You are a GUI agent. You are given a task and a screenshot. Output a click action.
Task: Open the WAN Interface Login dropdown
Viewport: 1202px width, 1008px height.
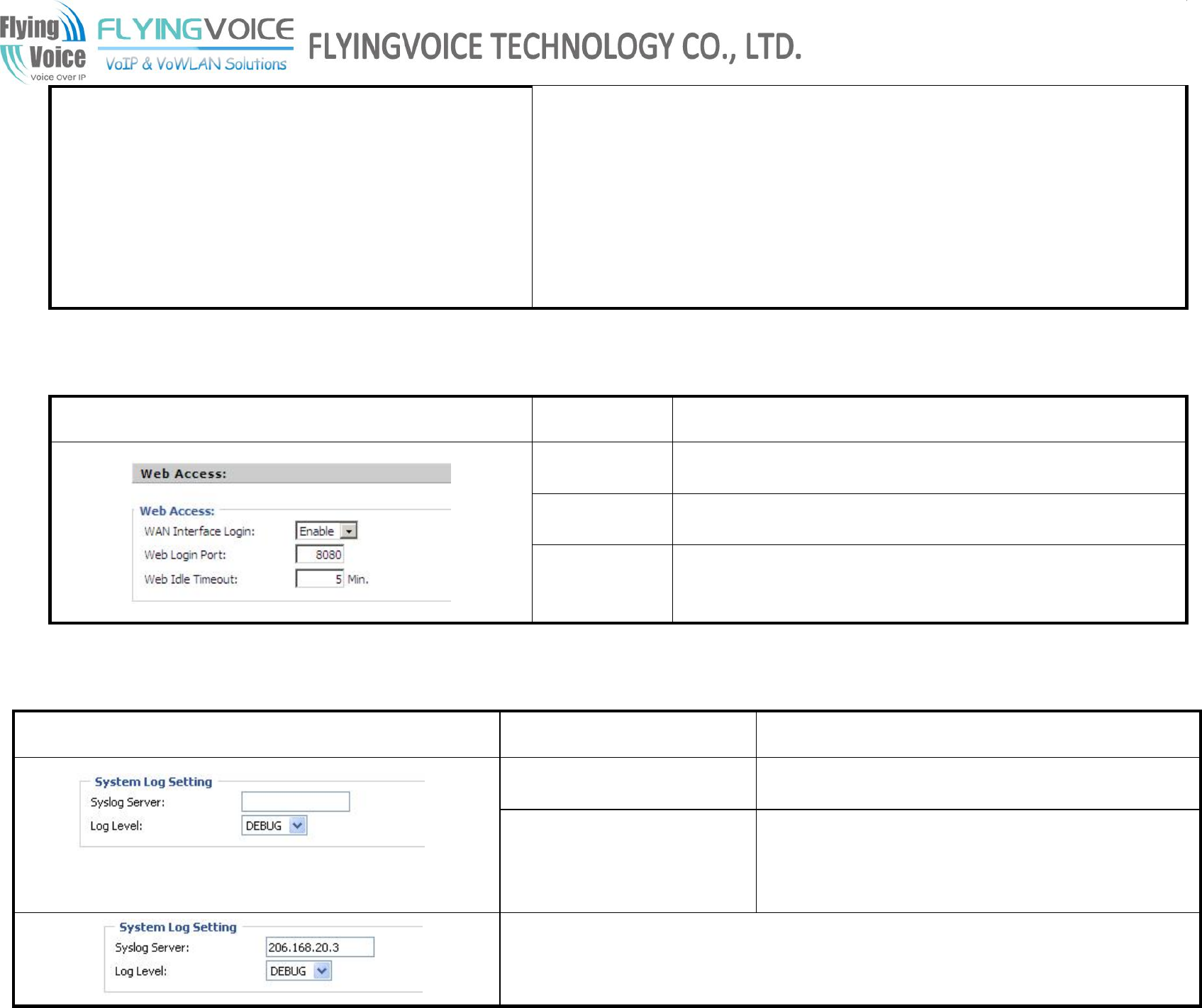[x=326, y=531]
